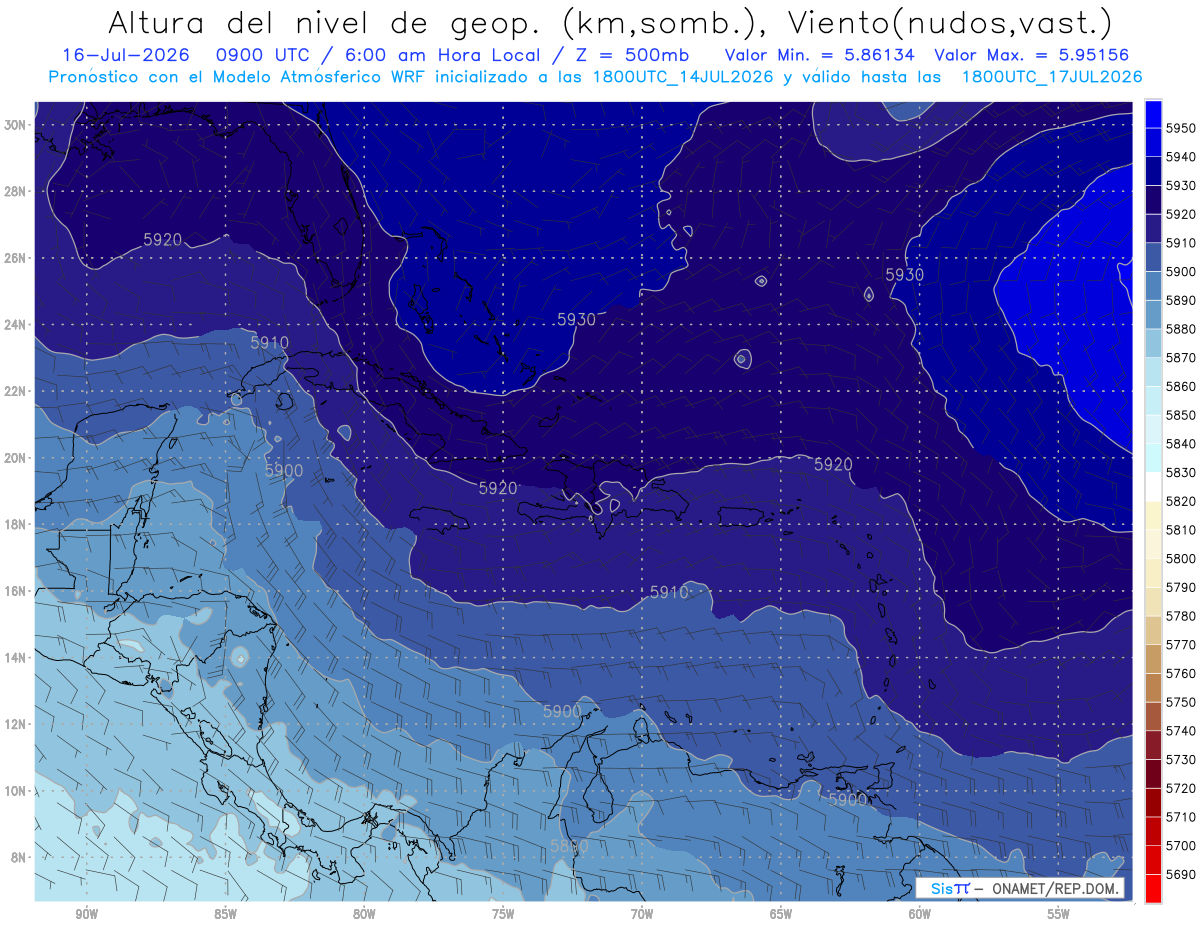This screenshot has height=927, width=1200.
Task: Click the colorbar tick label 5870
Action: coord(1180,357)
